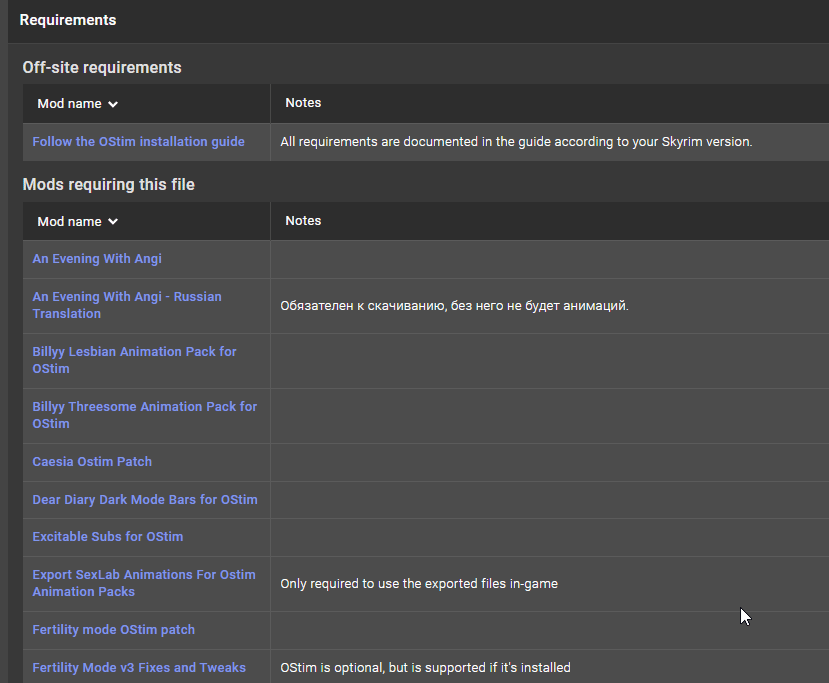Select the note 'OStim is optional, but is supported'
Image resolution: width=829 pixels, height=683 pixels.
(x=425, y=668)
